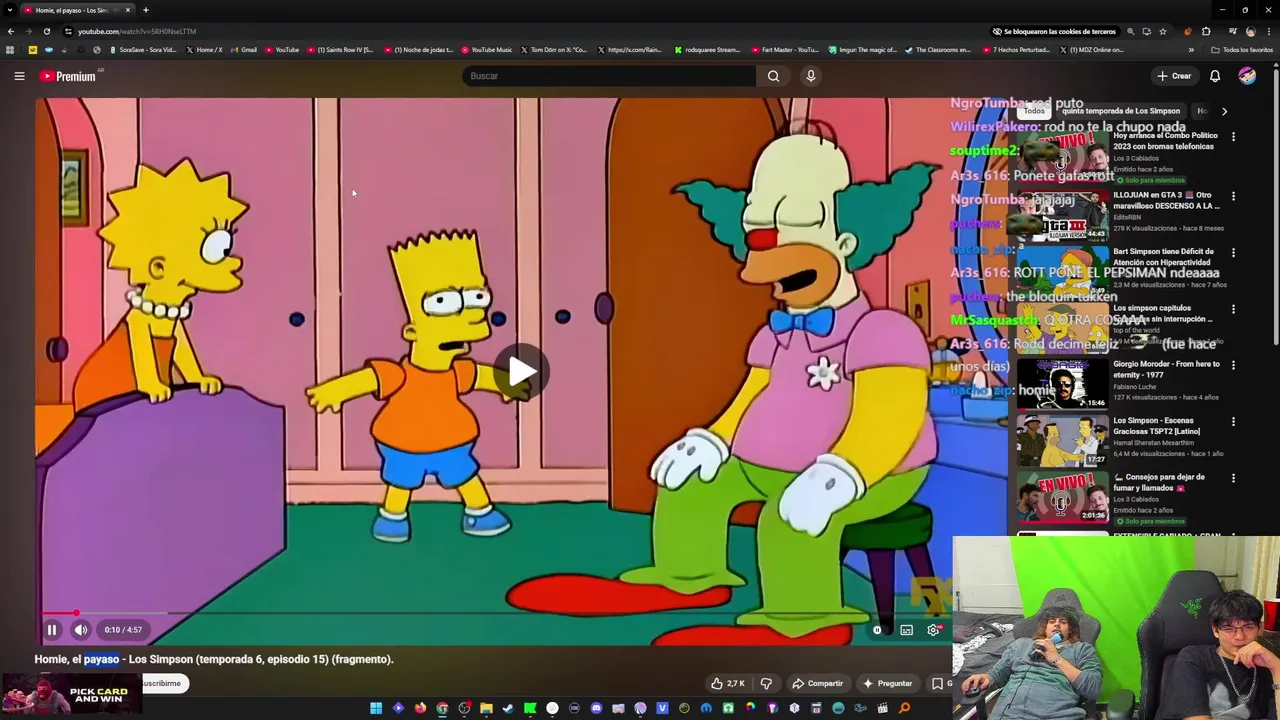Show more filter chips with right arrow
The image size is (1280, 720).
(x=1224, y=111)
